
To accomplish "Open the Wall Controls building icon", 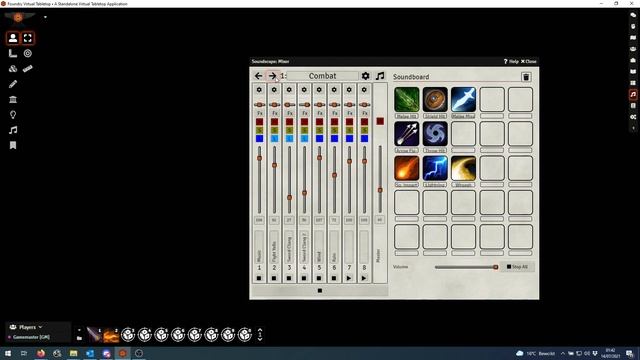I will pyautogui.click(x=13, y=99).
